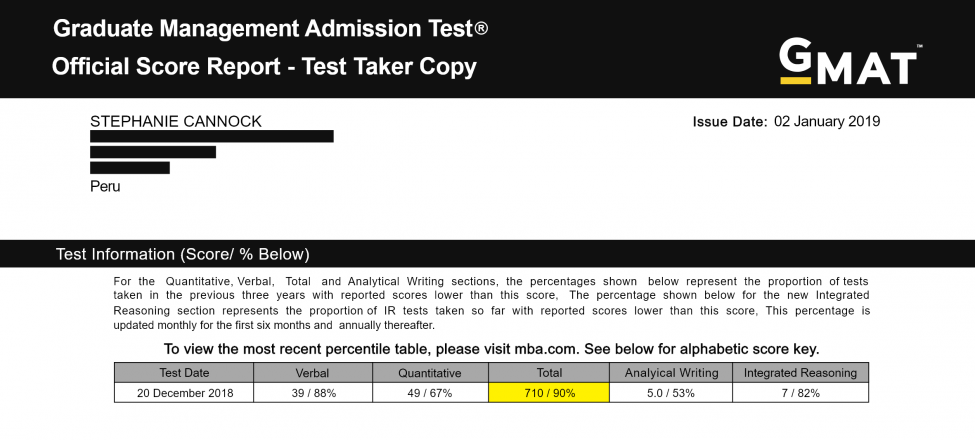This screenshot has width=975, height=440.
Task: Click the country text Peru
Action: pyautogui.click(x=105, y=186)
